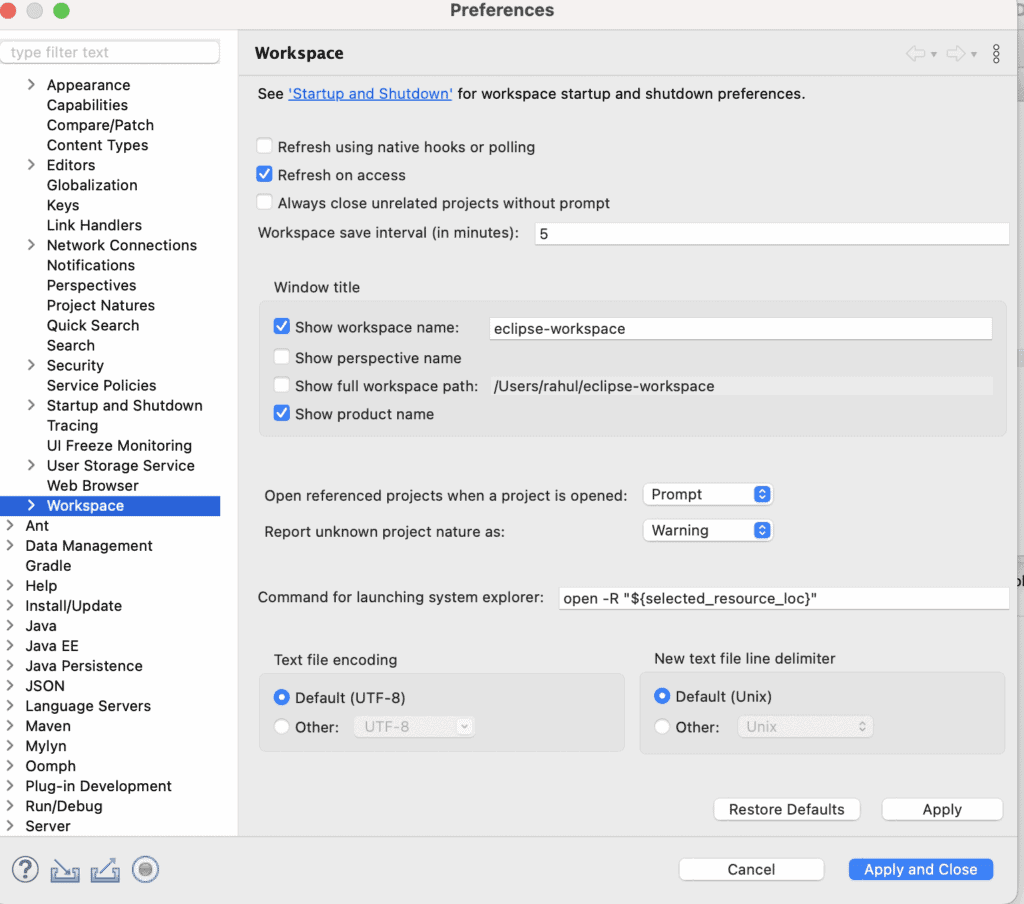Click the Oomph preference recorder icon
Screen dimensions: 1024x904
pyautogui.click(x=145, y=869)
